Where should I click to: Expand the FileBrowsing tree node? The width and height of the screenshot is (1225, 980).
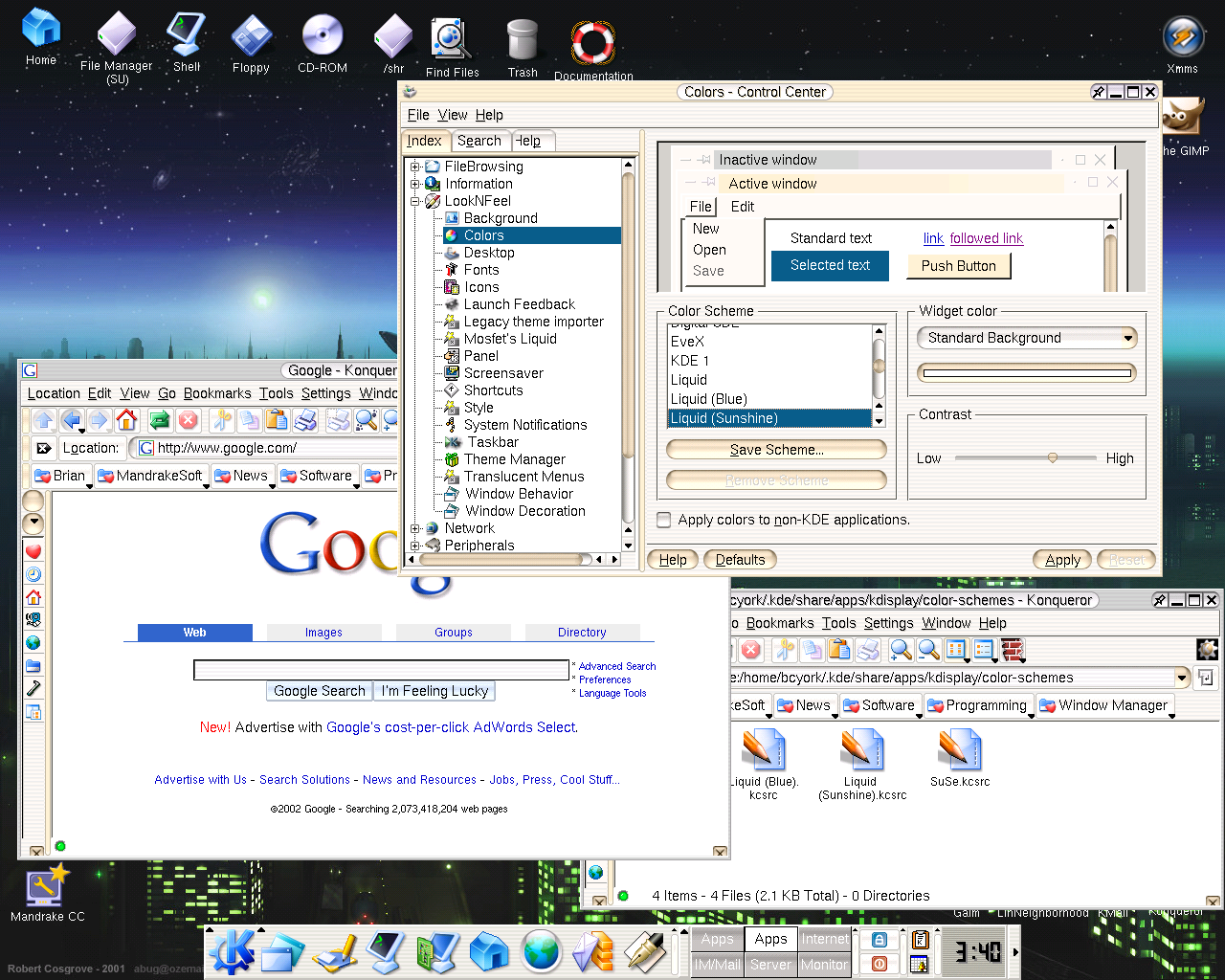[415, 167]
